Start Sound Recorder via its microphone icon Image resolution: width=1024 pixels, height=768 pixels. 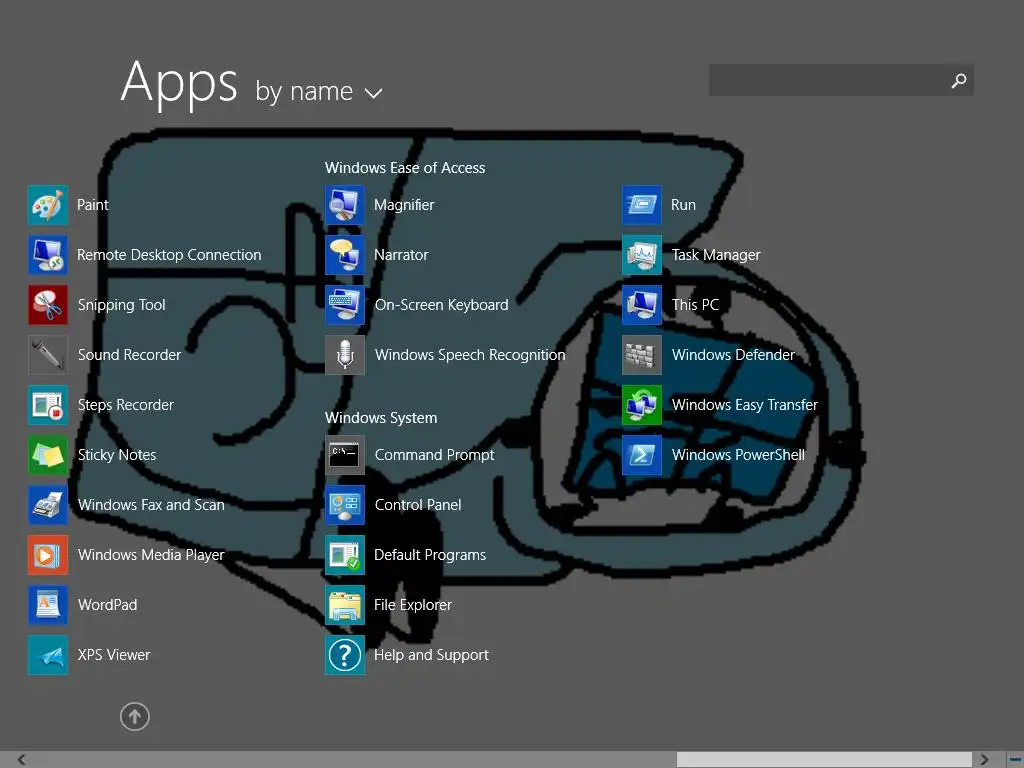48,355
